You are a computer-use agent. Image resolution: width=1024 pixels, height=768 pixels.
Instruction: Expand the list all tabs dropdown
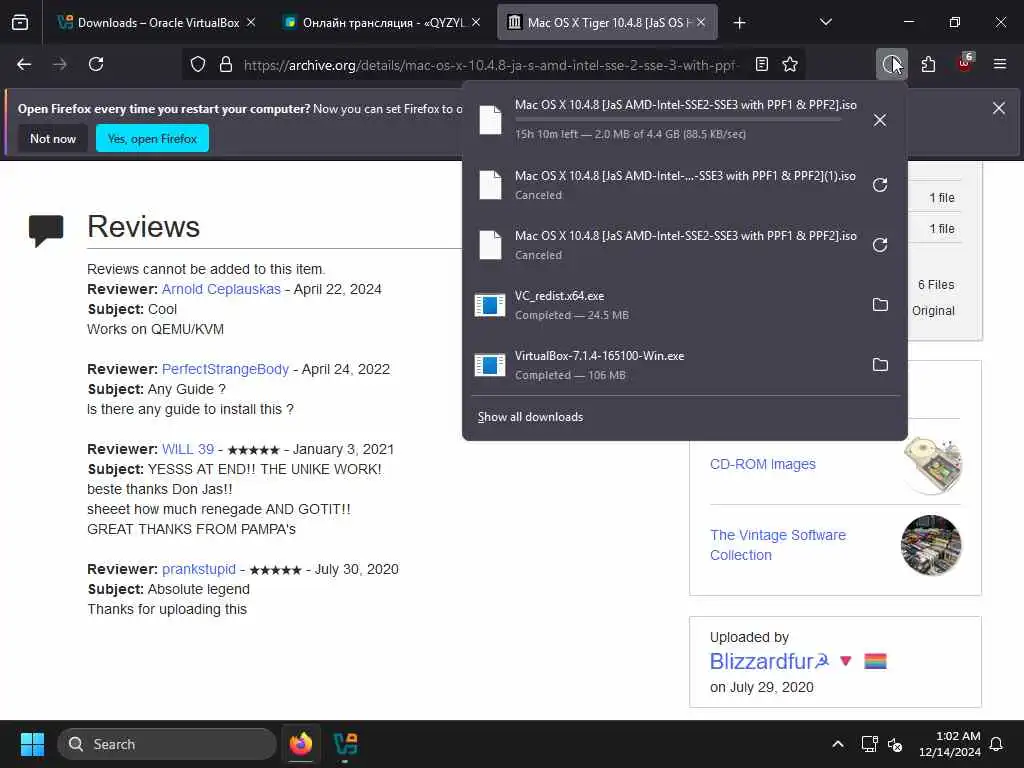pyautogui.click(x=825, y=23)
